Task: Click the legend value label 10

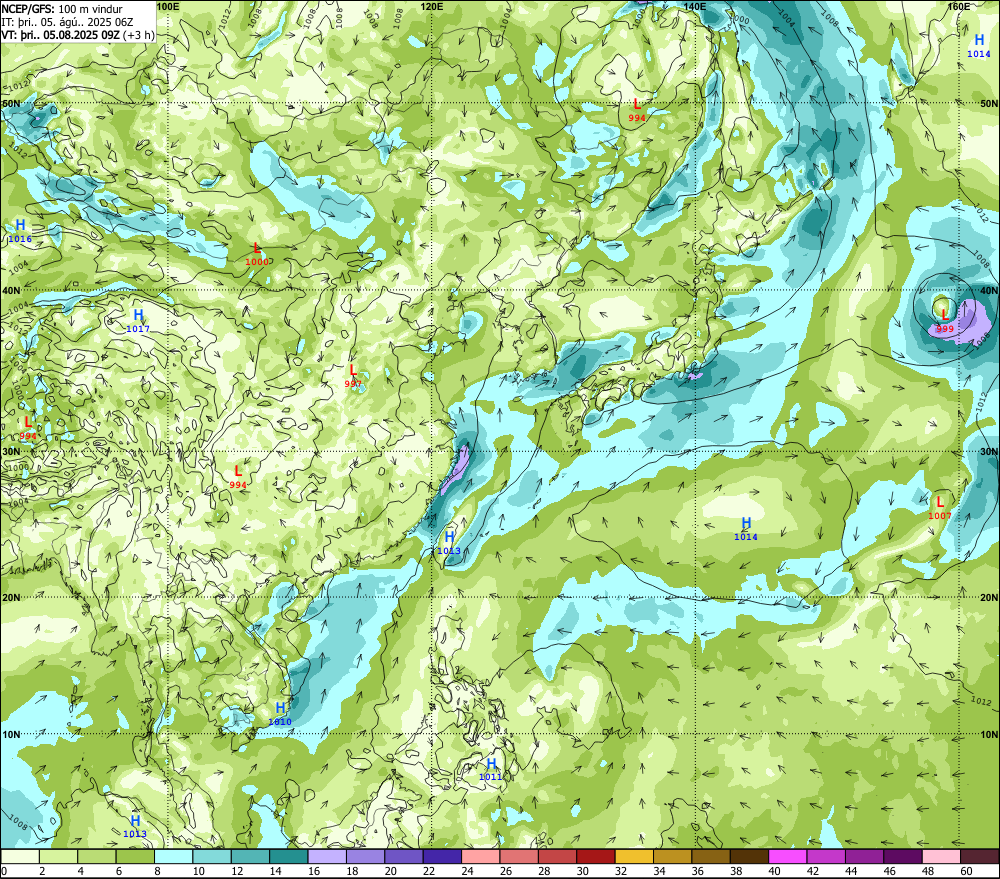Action: point(198,871)
